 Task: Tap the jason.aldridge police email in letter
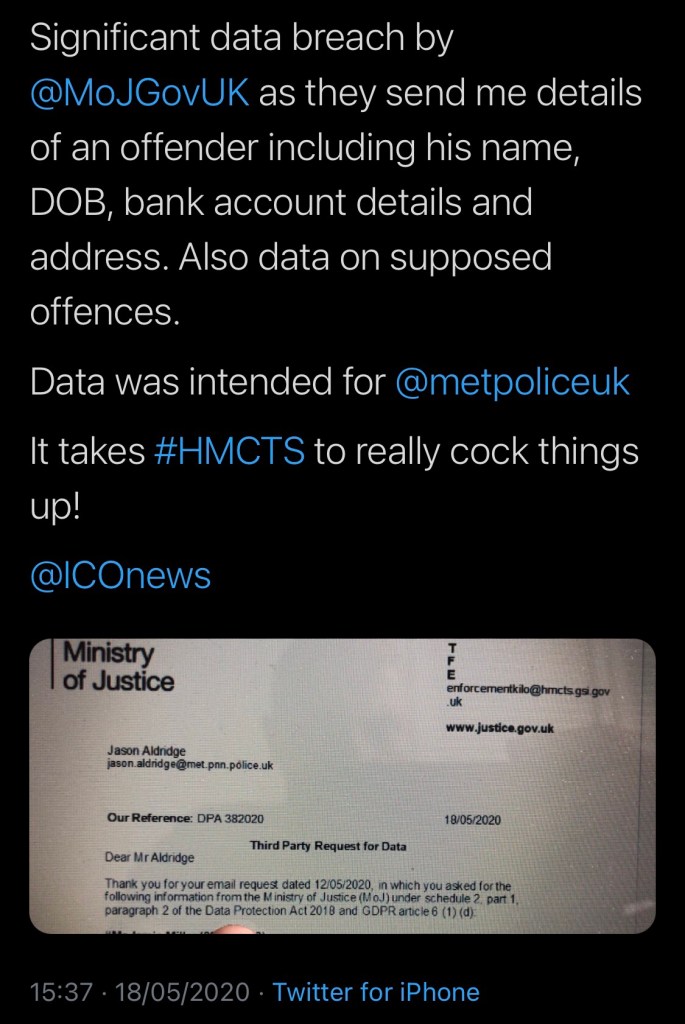(x=190, y=765)
